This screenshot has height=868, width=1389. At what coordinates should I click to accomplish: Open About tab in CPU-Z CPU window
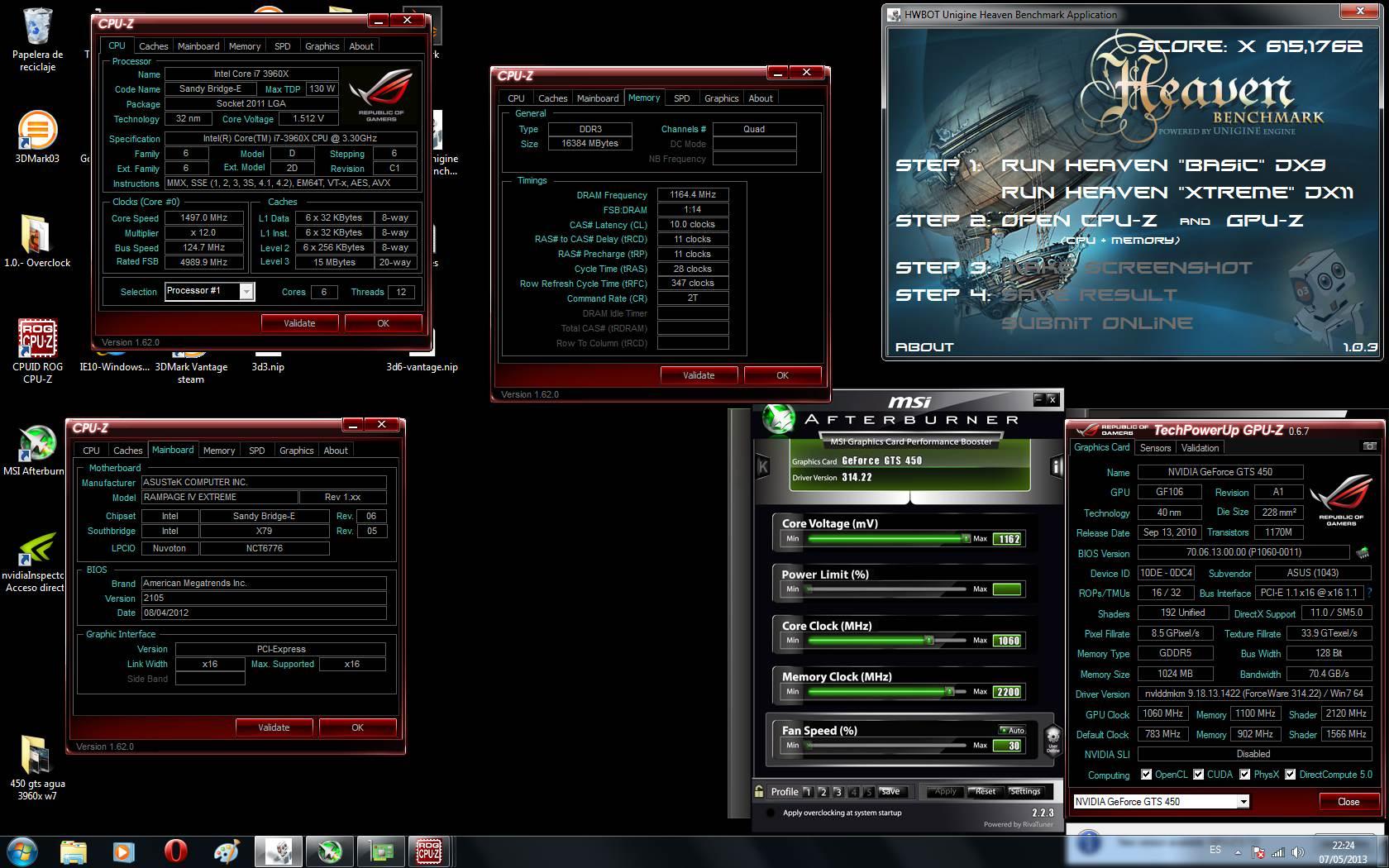(361, 46)
